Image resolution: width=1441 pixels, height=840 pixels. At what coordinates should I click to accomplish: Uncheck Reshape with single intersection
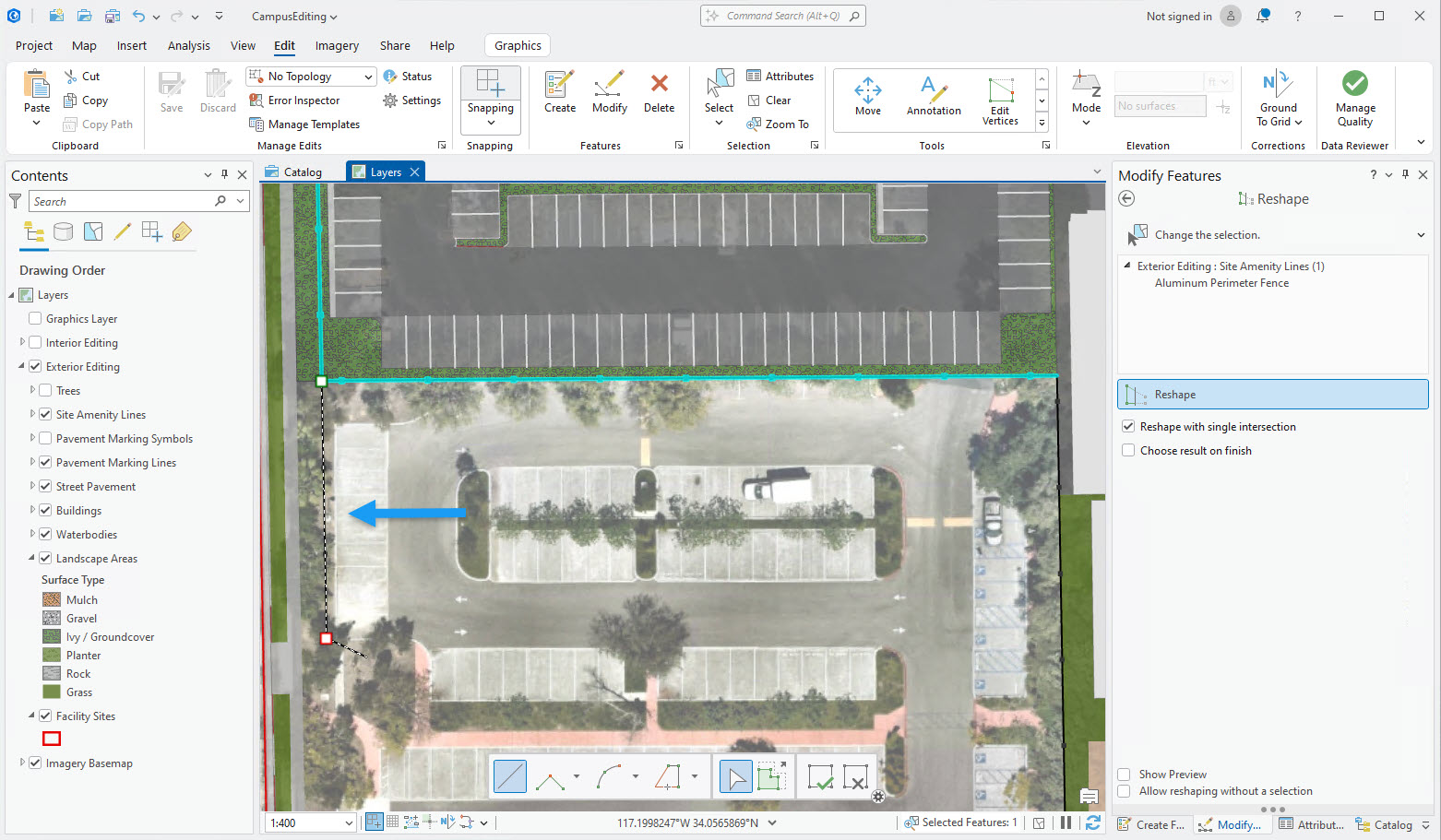click(x=1128, y=427)
